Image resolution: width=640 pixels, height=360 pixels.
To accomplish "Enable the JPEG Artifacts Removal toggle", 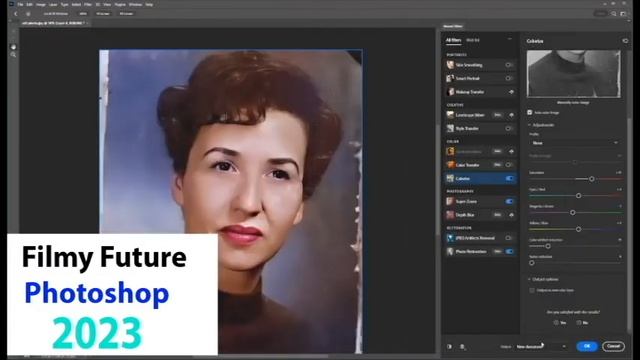I will click(x=509, y=238).
